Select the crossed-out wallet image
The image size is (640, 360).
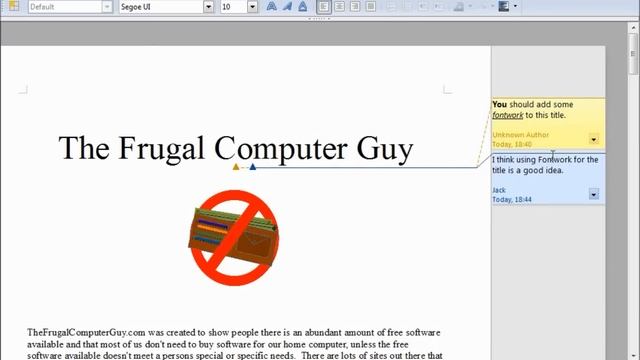(234, 238)
